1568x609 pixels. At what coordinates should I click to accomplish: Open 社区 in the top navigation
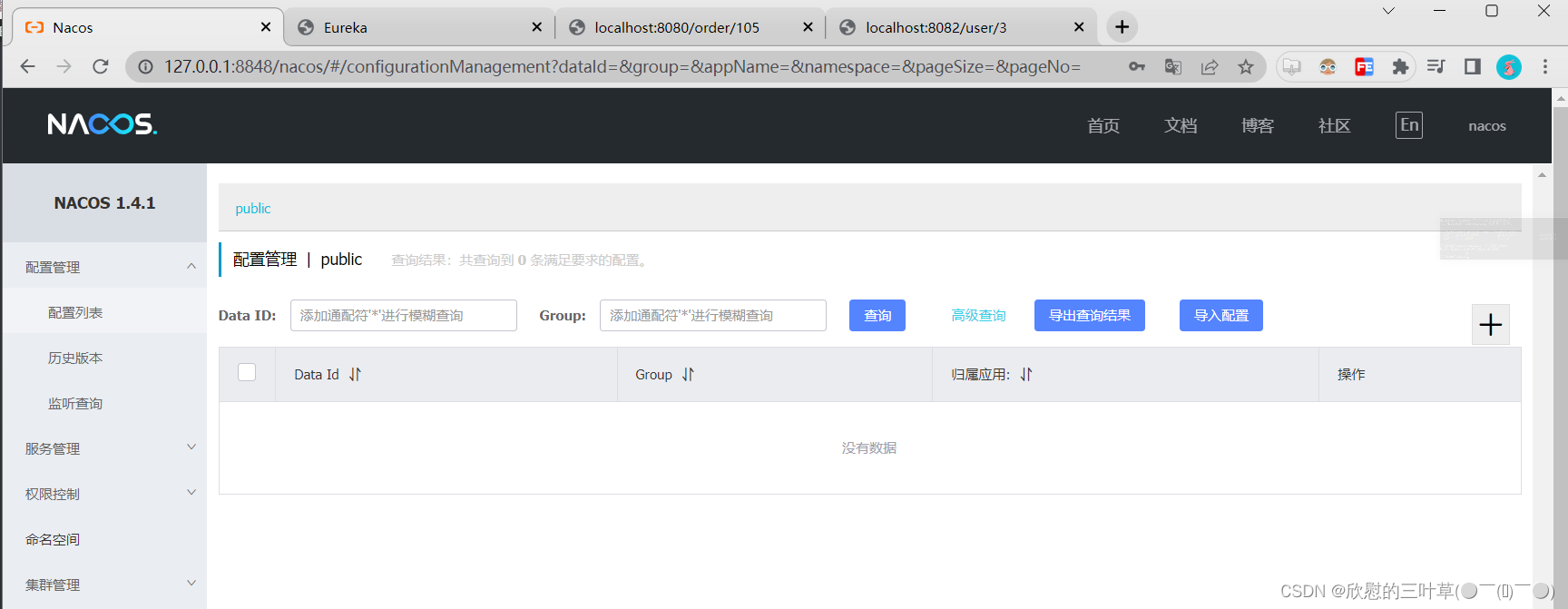click(x=1335, y=125)
